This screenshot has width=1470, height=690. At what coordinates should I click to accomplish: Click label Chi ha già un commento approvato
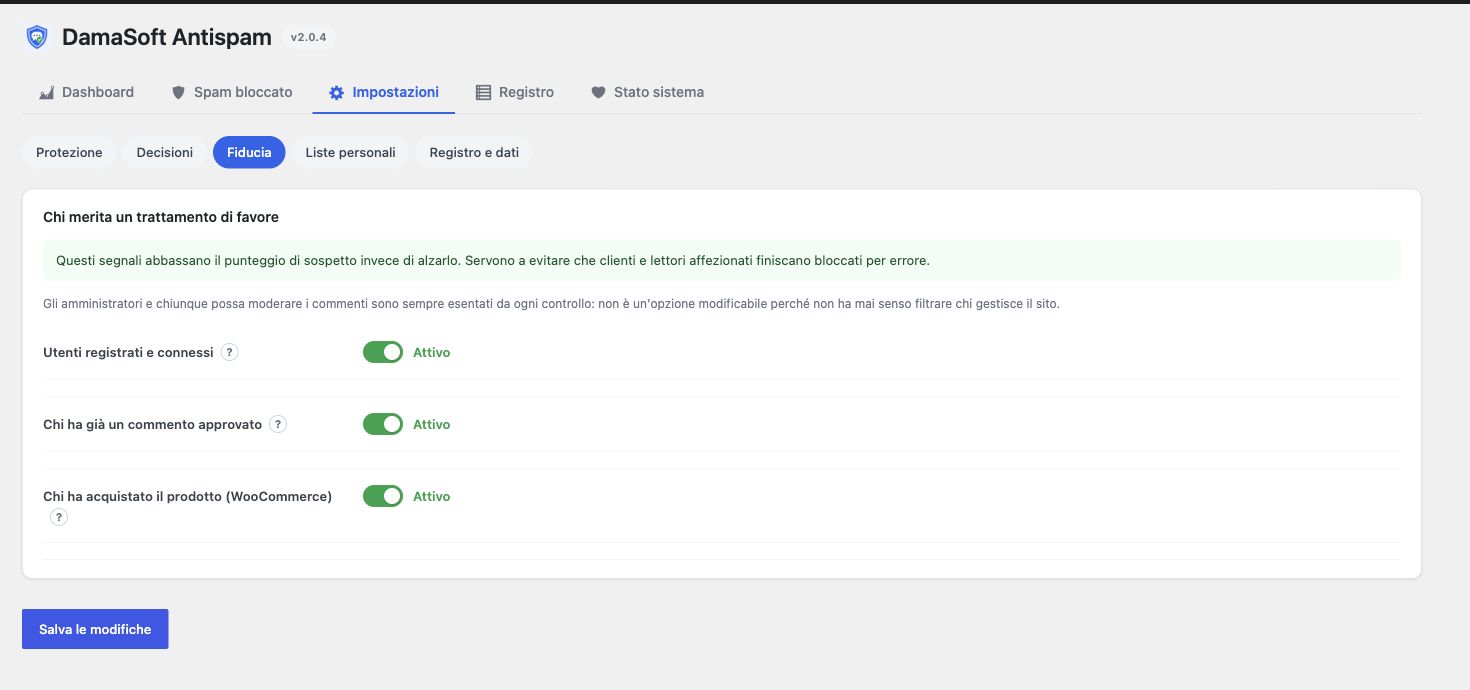(x=152, y=424)
